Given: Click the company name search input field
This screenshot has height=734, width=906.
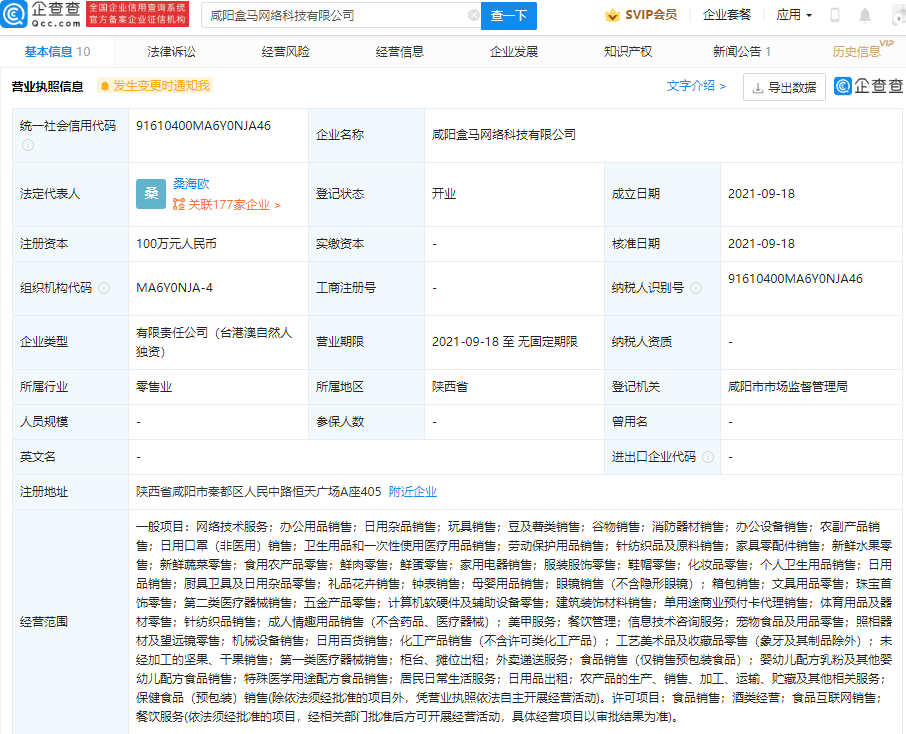Looking at the screenshot, I should [330, 15].
